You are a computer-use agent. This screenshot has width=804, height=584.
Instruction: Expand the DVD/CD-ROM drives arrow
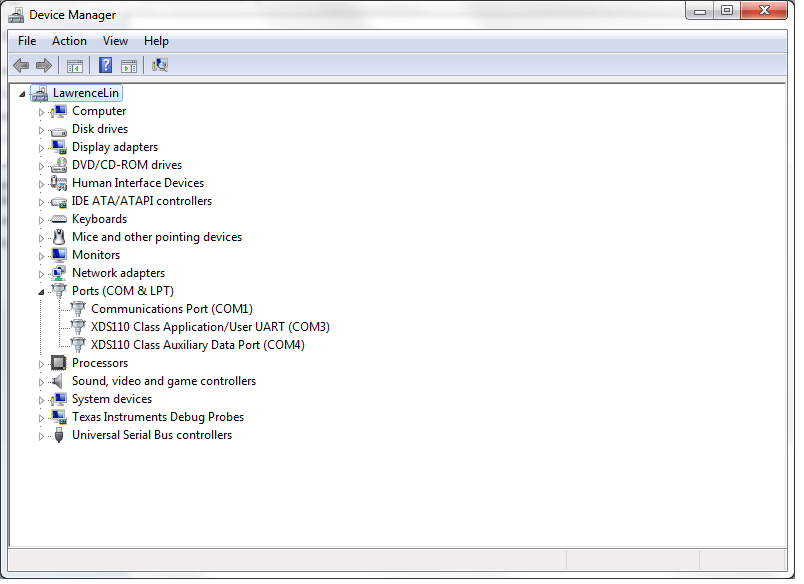(42, 167)
